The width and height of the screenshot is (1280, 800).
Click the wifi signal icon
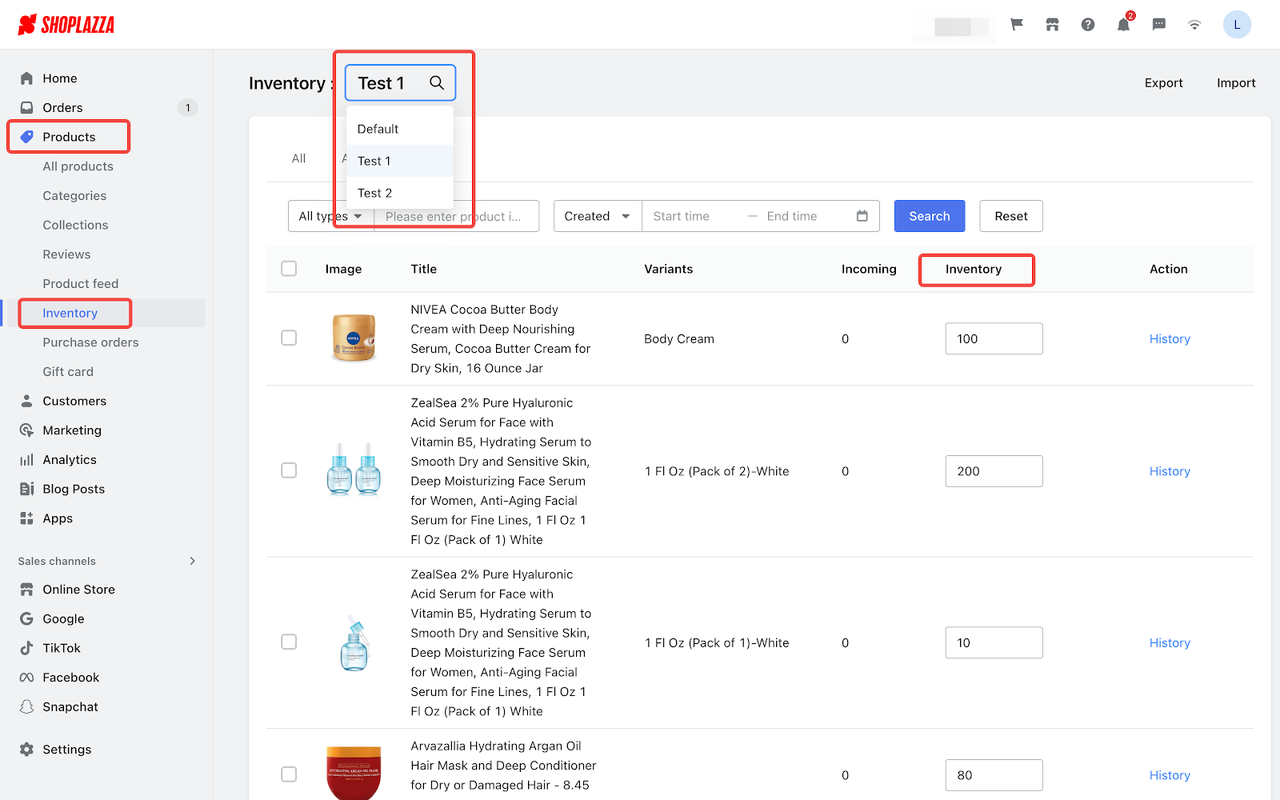coord(1194,24)
